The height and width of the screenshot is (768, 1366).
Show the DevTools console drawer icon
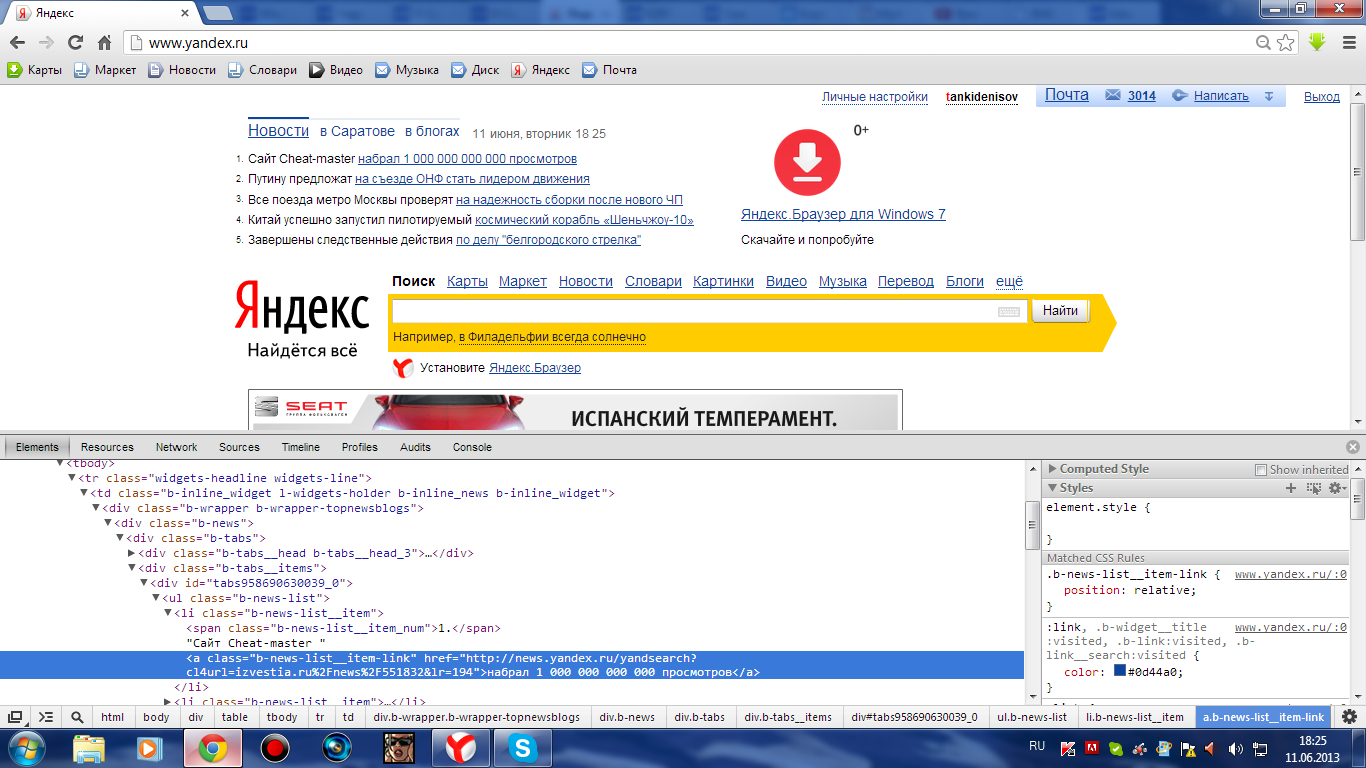tap(46, 717)
